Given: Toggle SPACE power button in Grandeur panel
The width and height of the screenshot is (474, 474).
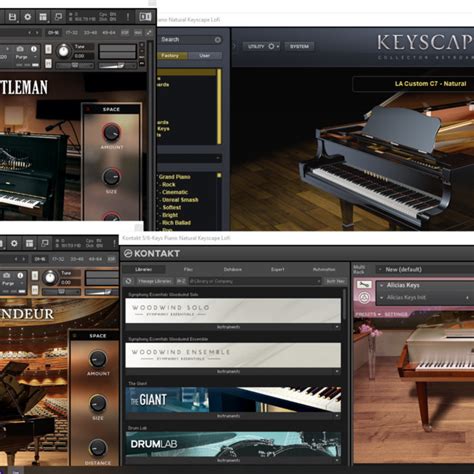Looking at the screenshot, I should 75,336.
